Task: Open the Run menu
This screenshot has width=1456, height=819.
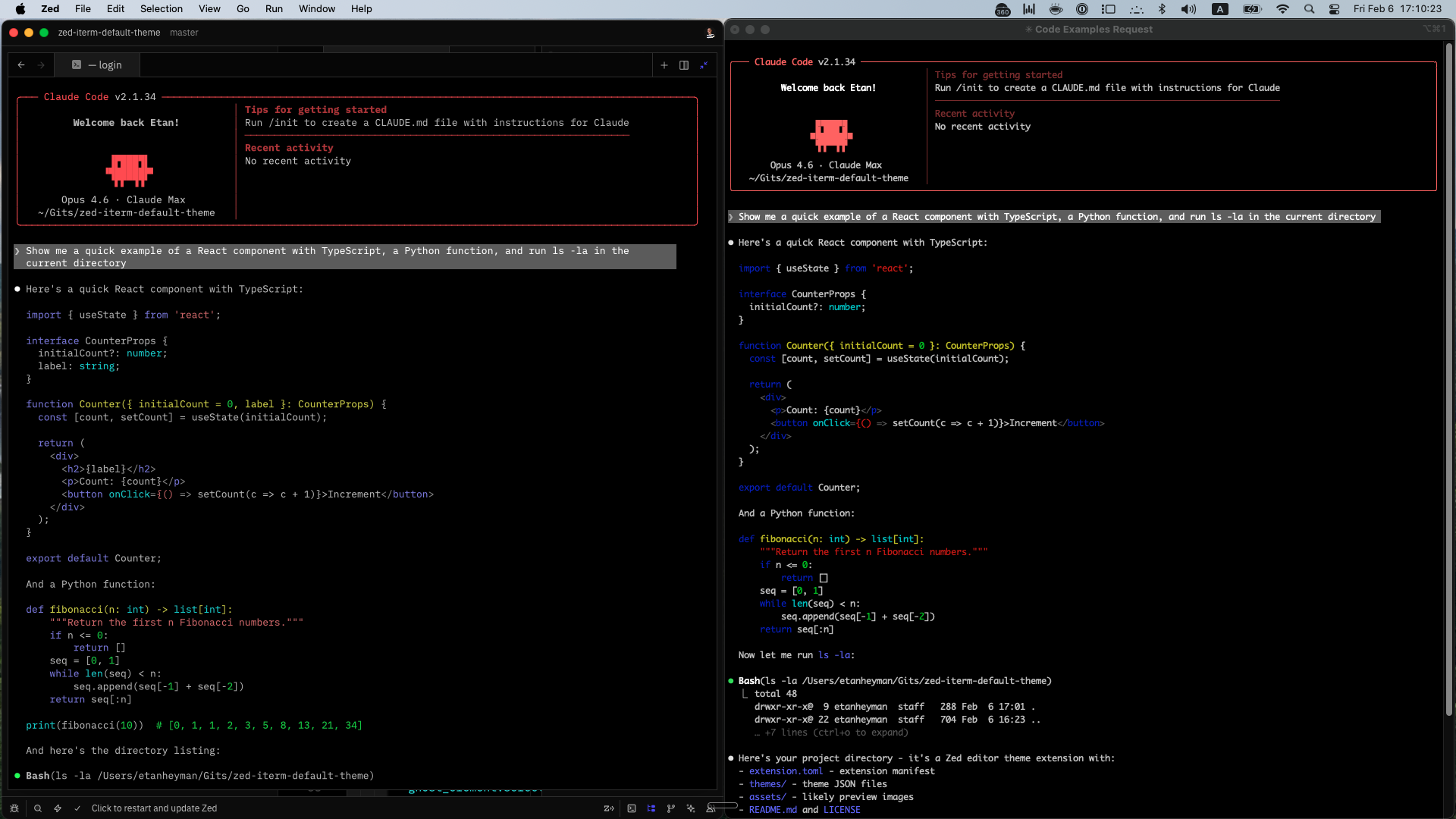Action: pos(274,9)
